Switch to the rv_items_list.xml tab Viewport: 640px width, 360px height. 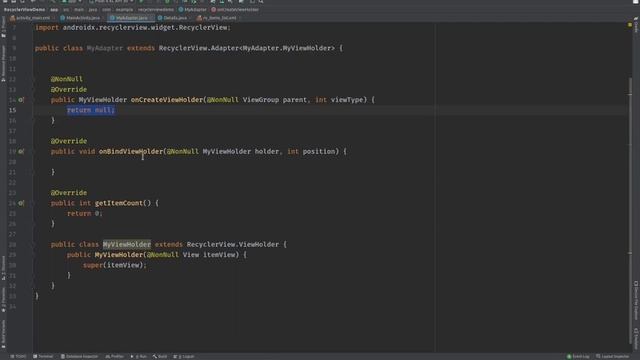point(217,18)
